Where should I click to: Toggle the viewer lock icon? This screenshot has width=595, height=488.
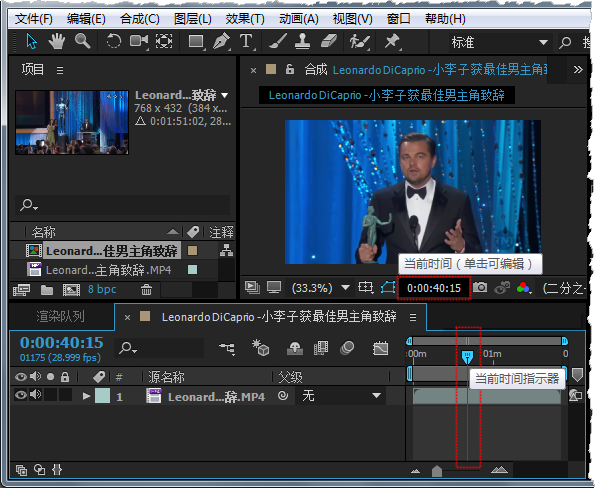(x=290, y=69)
